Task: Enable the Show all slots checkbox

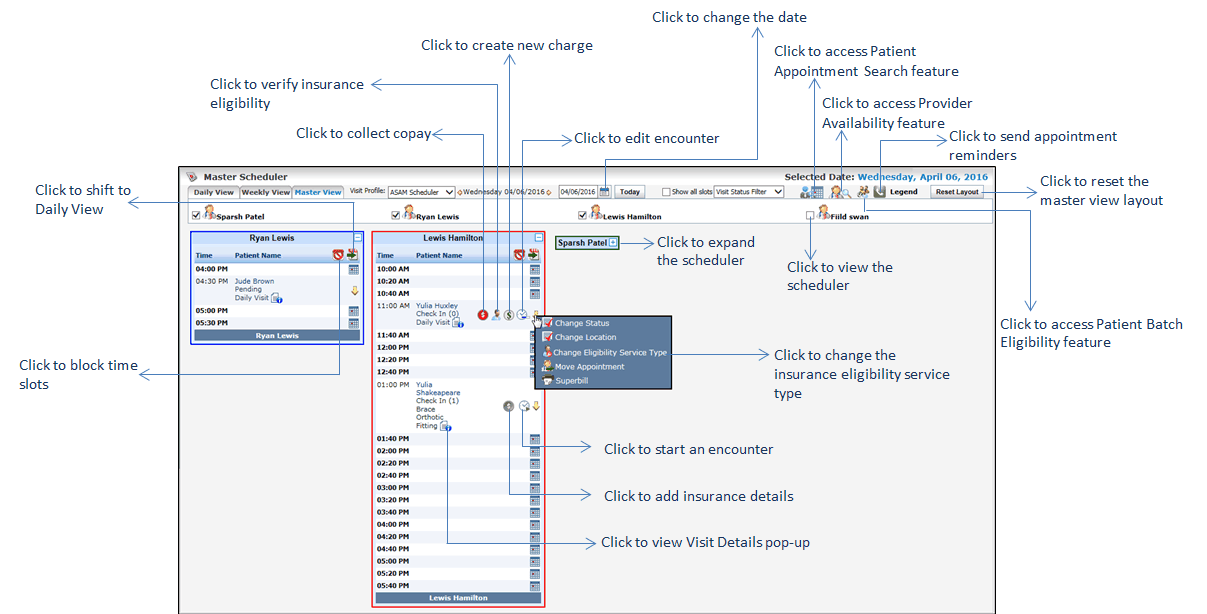Action: pos(667,192)
